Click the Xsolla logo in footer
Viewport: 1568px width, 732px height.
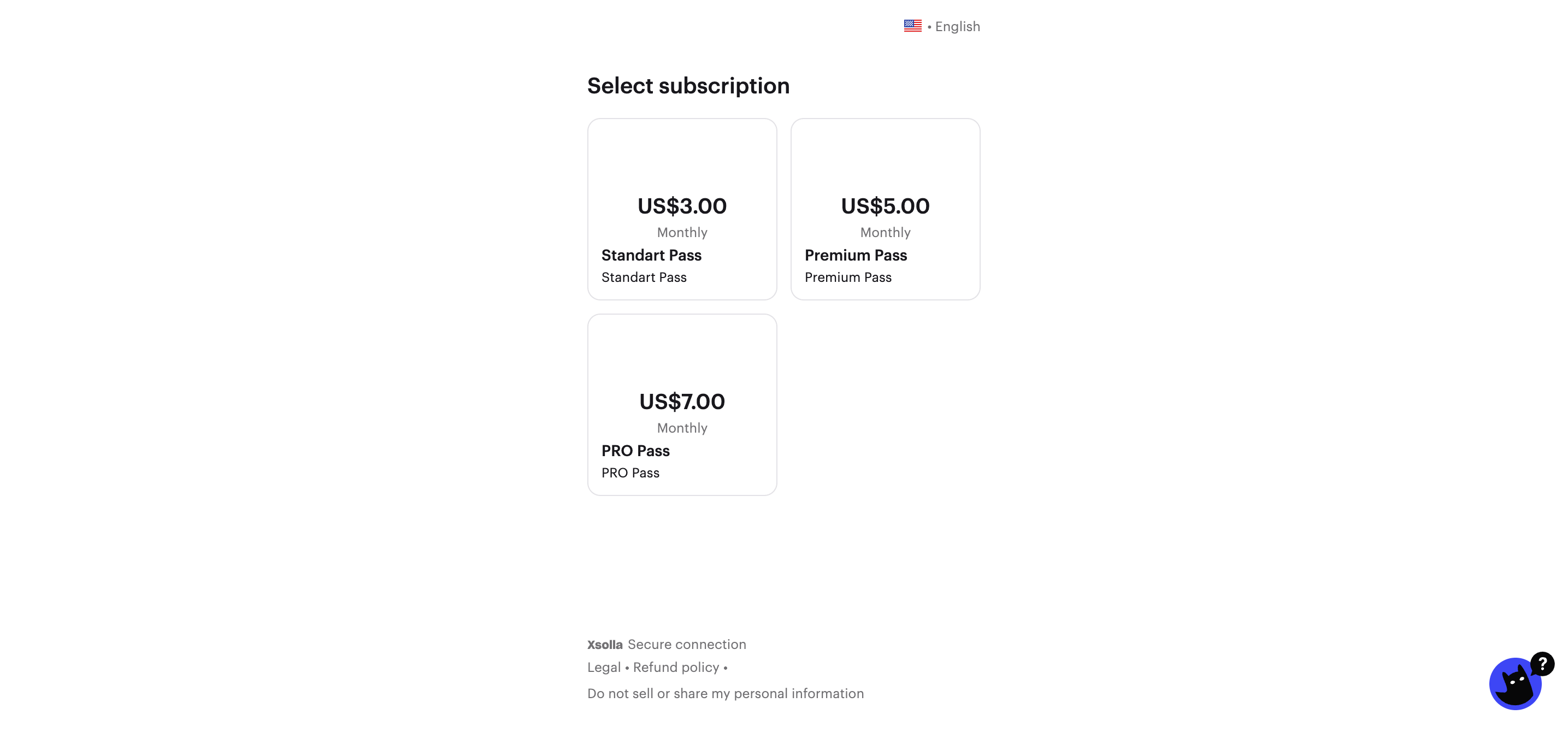604,645
